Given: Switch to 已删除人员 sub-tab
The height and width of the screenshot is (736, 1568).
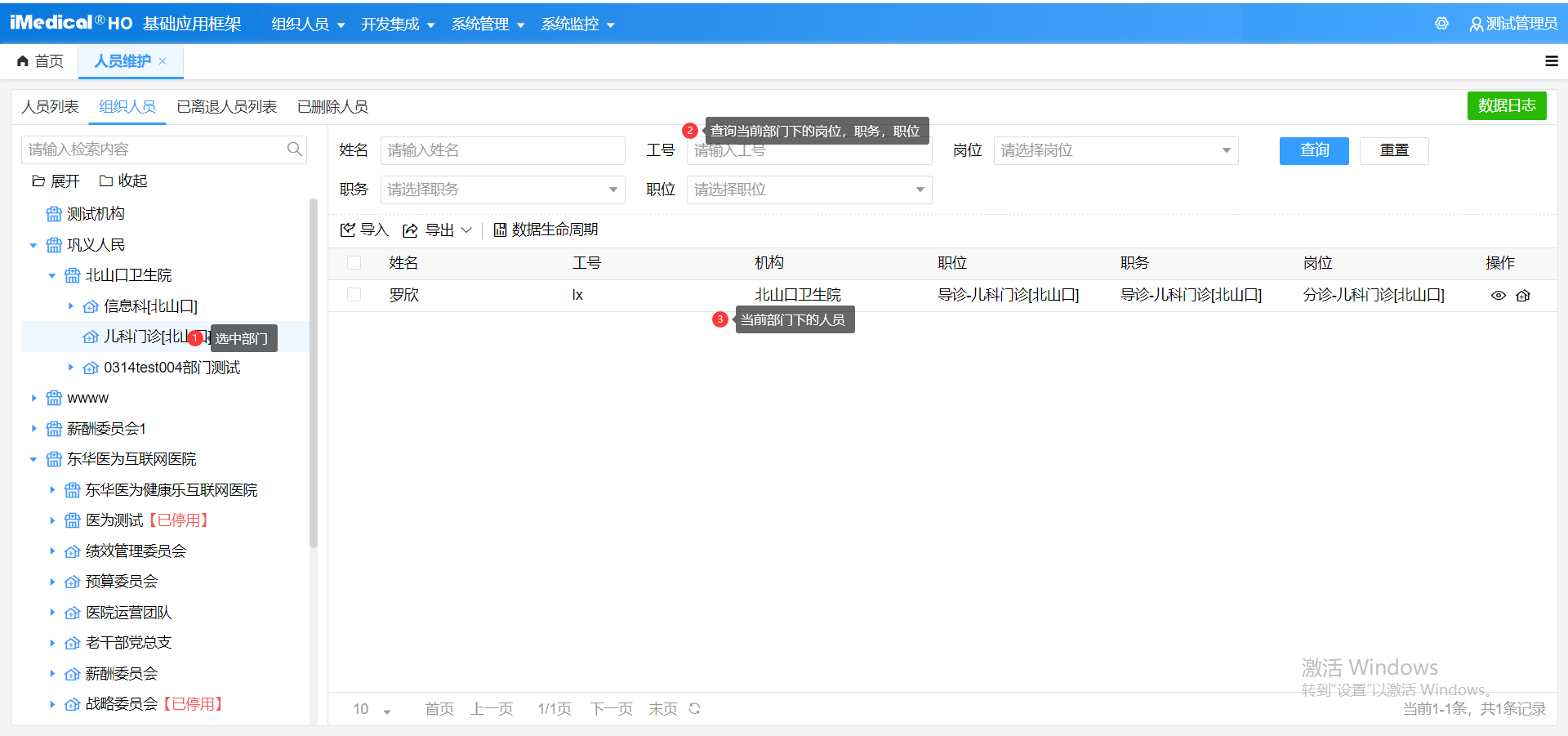Looking at the screenshot, I should 332,107.
